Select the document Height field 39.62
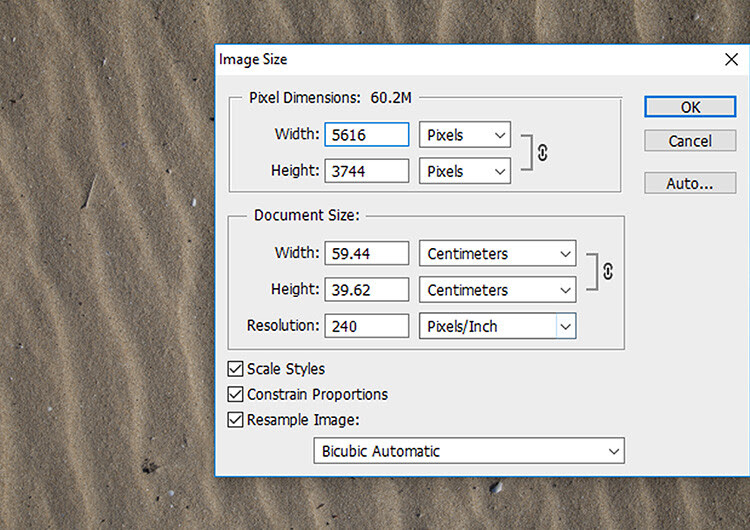Viewport: 750px width, 530px height. [367, 289]
